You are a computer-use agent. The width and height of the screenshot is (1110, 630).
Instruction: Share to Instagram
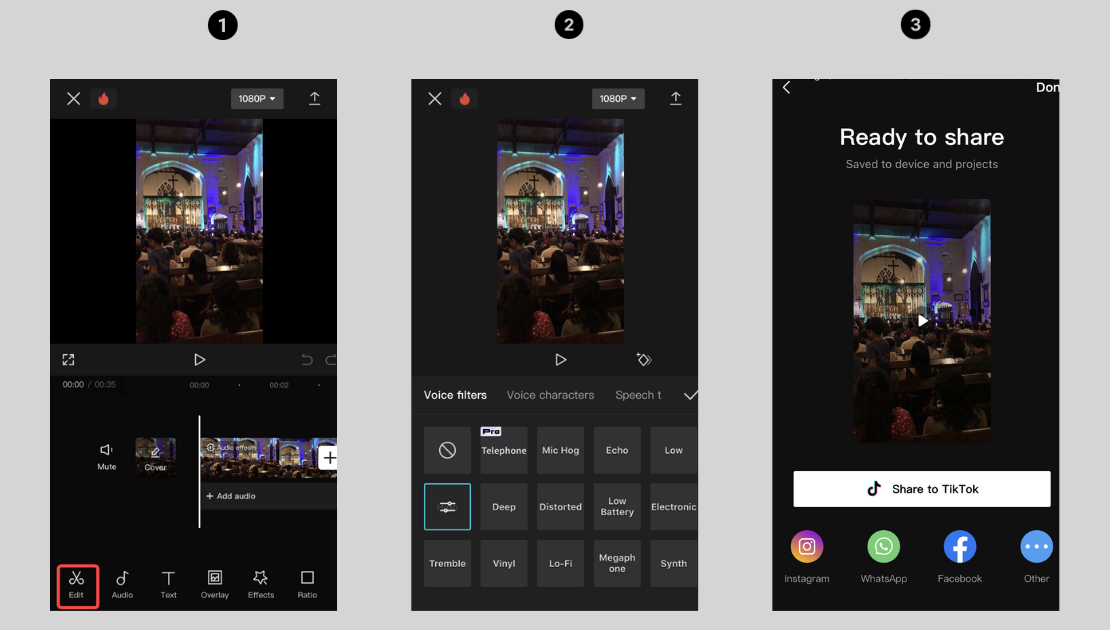(x=807, y=557)
